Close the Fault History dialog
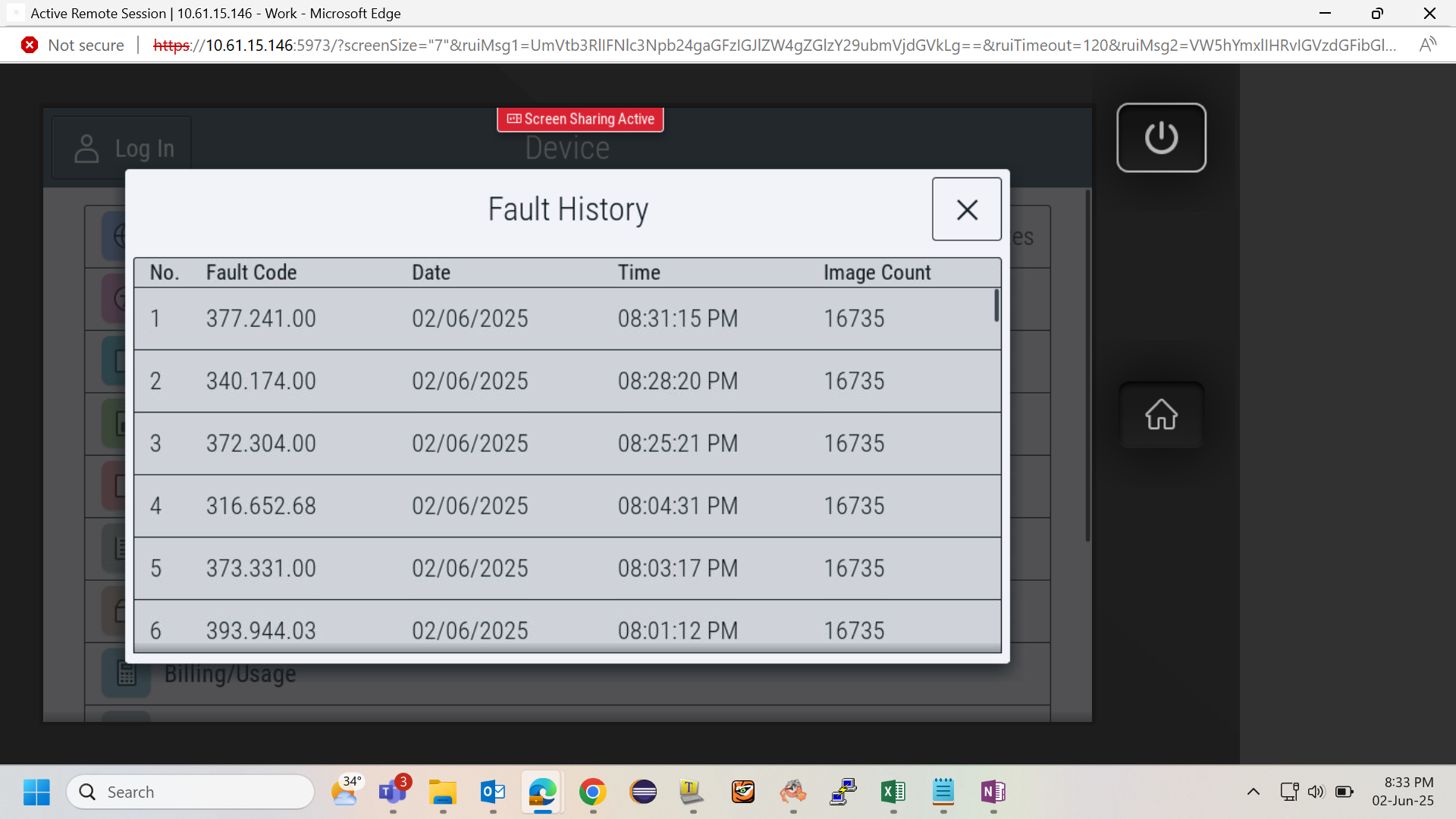 click(x=966, y=209)
